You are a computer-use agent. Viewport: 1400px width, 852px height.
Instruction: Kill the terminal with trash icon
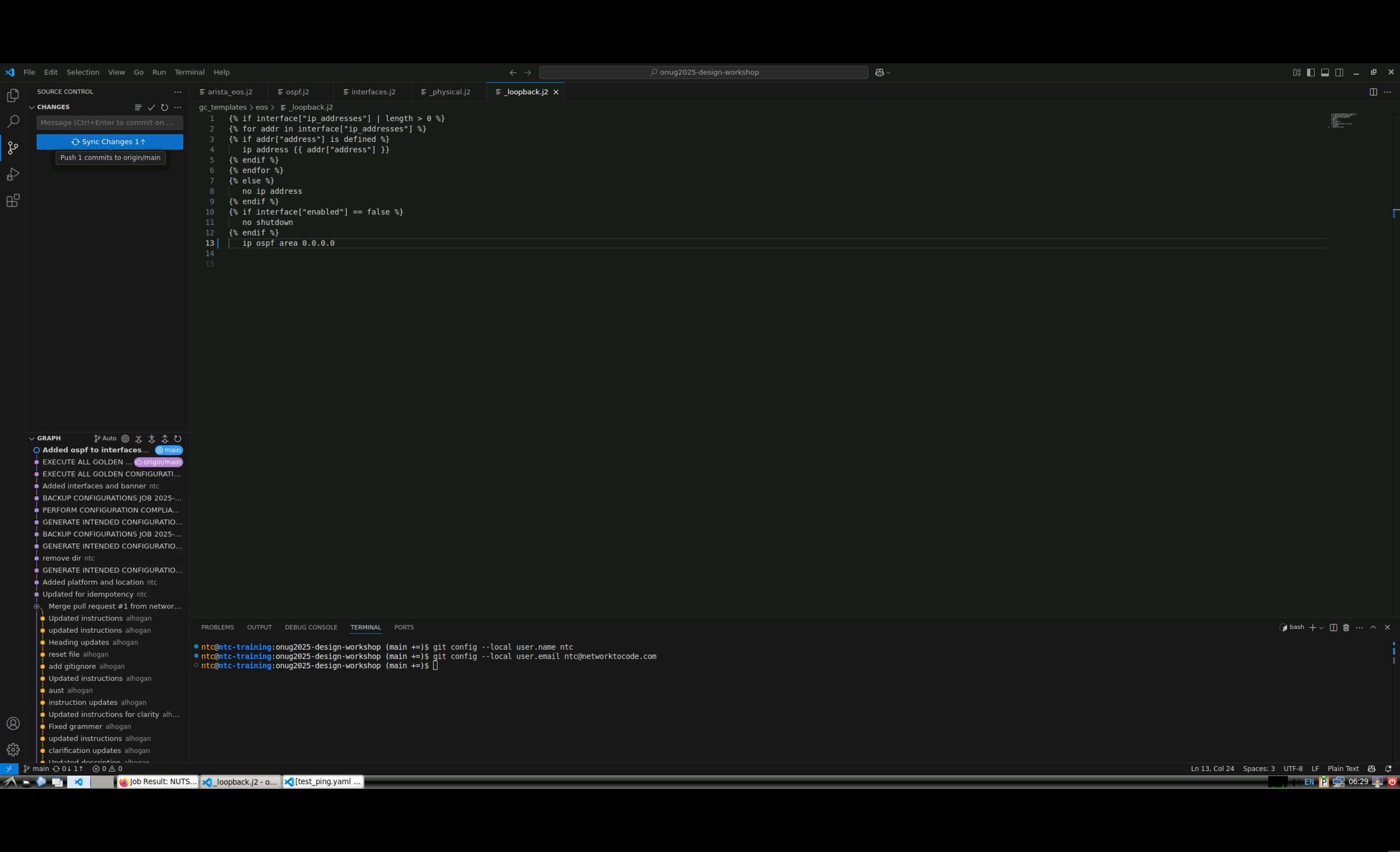coord(1346,628)
